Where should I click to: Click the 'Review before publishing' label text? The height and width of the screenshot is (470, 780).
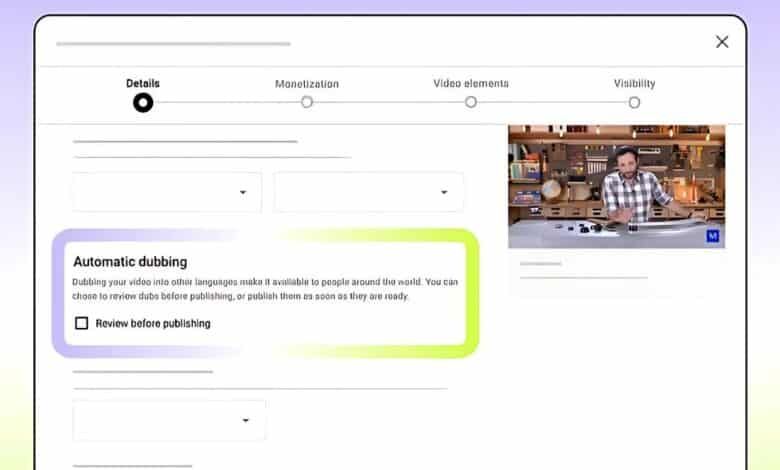point(153,323)
